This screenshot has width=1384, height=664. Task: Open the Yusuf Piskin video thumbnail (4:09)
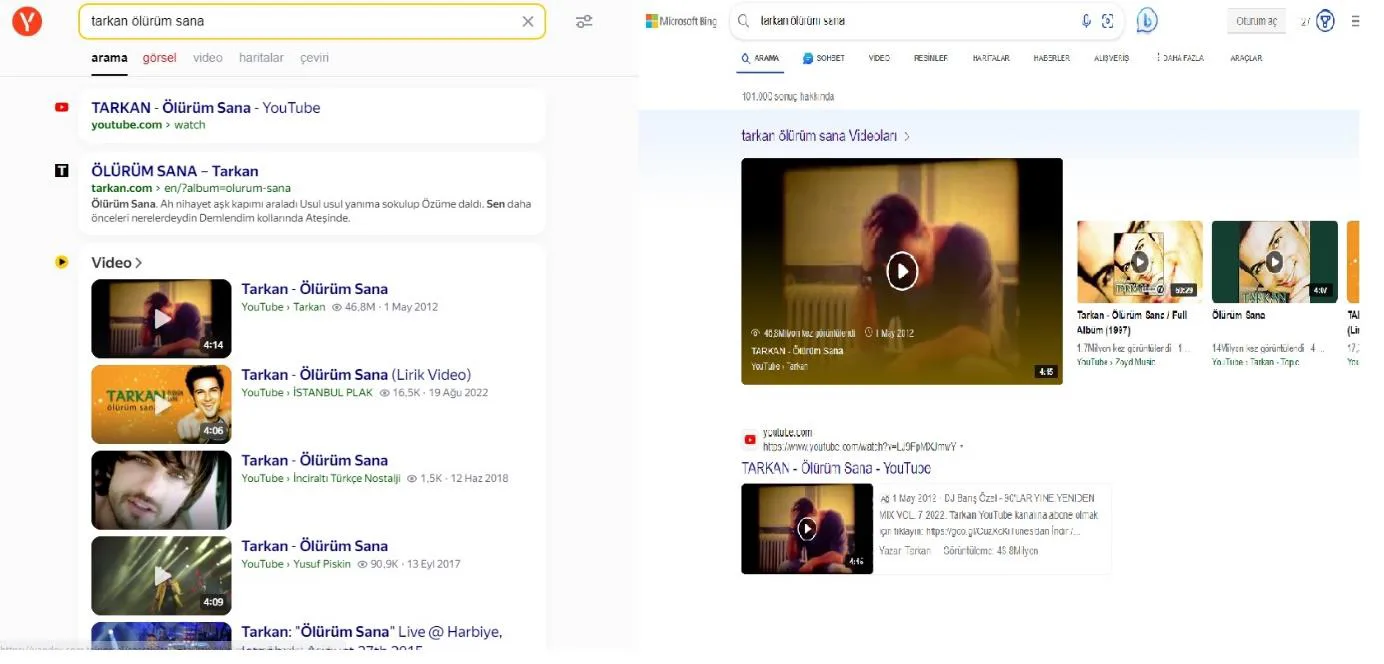(161, 576)
